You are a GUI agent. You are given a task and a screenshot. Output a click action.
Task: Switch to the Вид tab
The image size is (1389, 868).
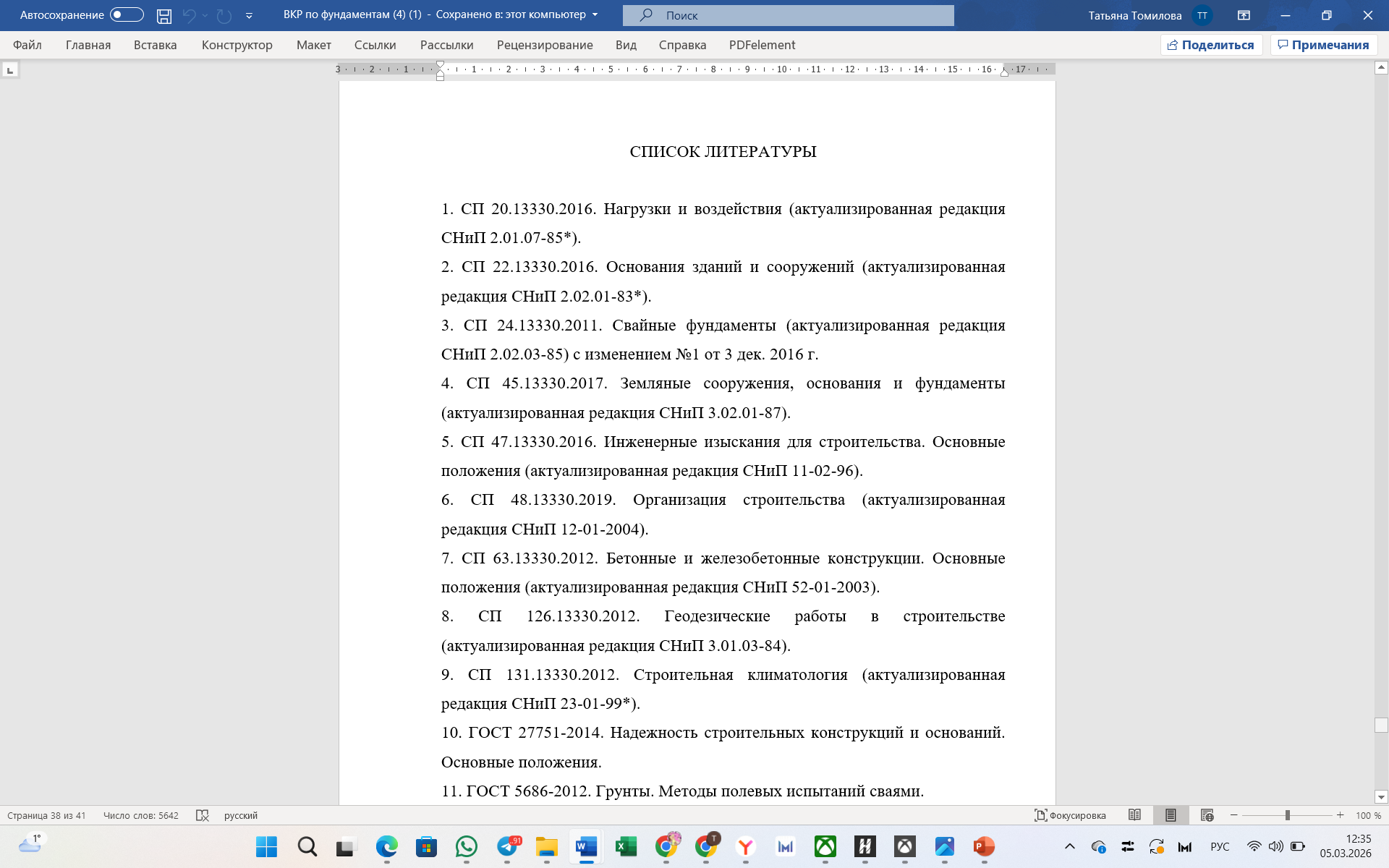click(x=626, y=45)
